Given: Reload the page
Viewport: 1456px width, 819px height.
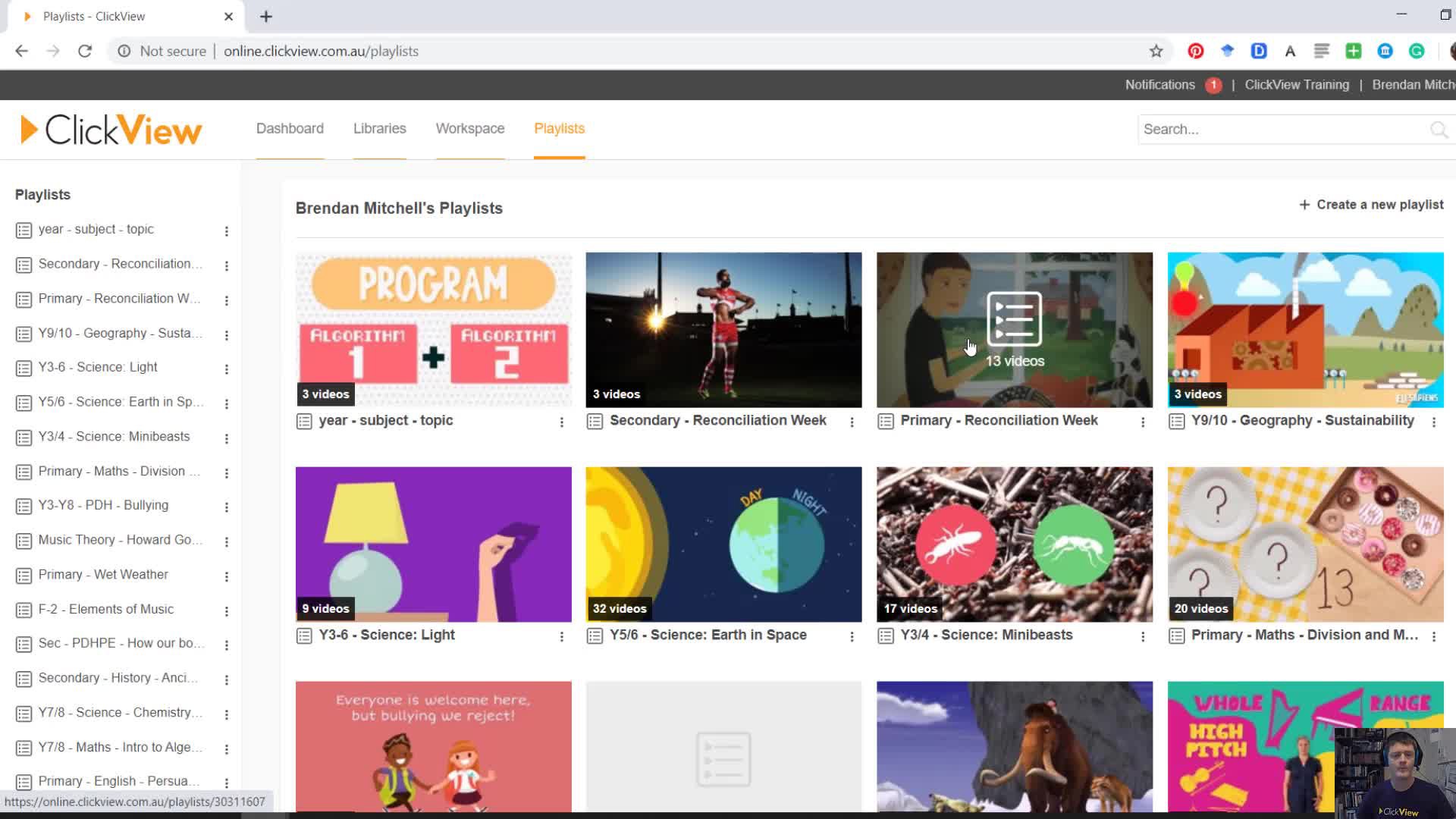Looking at the screenshot, I should coord(85,51).
